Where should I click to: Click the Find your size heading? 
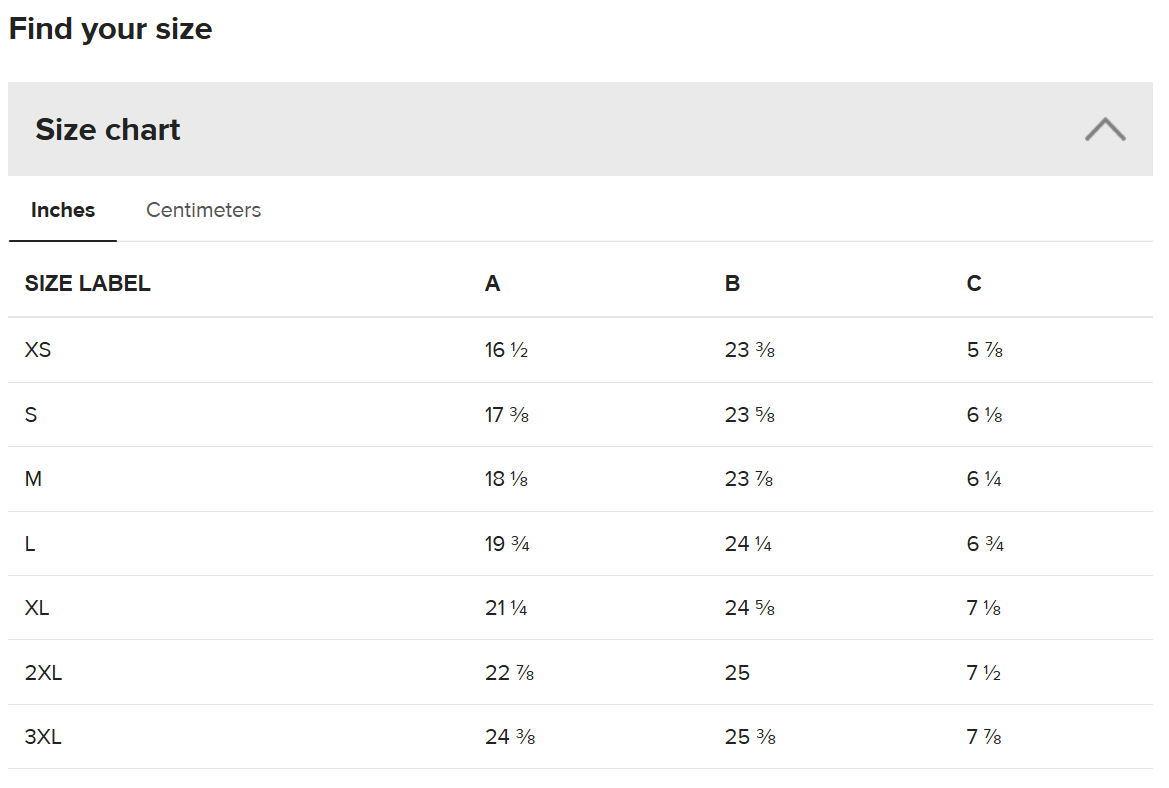tap(110, 29)
